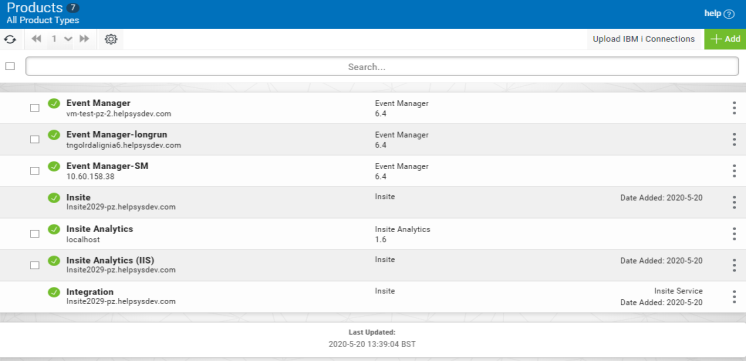Open kebab menu for Insite row
The image size is (746, 361).
click(x=734, y=202)
